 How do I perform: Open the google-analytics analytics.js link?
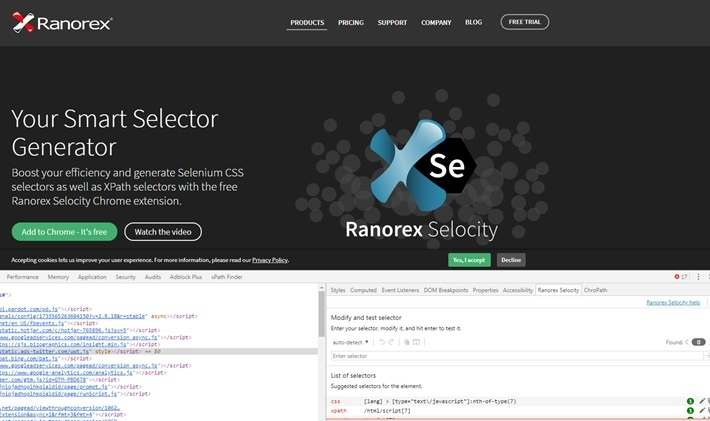66,373
